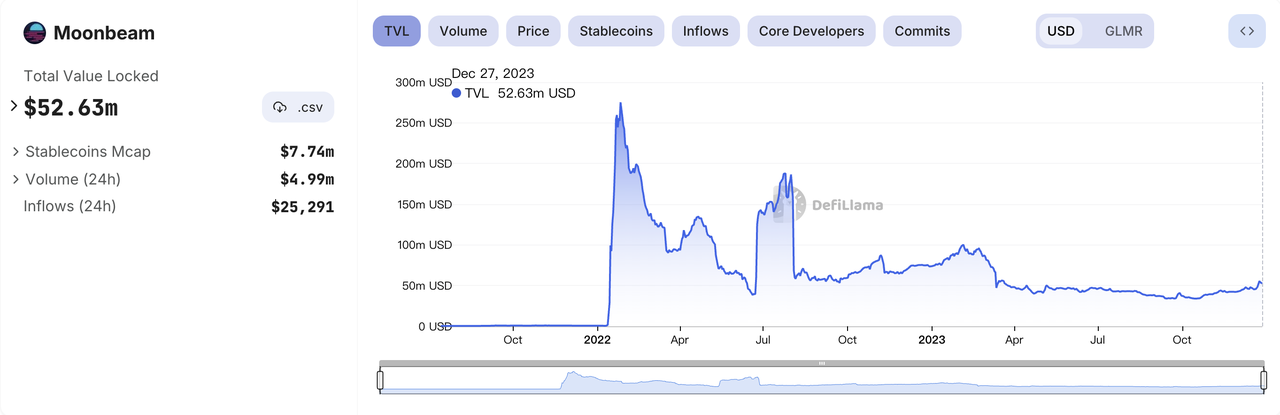1280x415 pixels.
Task: Click the range slider mini chart preview
Action: click(x=821, y=380)
